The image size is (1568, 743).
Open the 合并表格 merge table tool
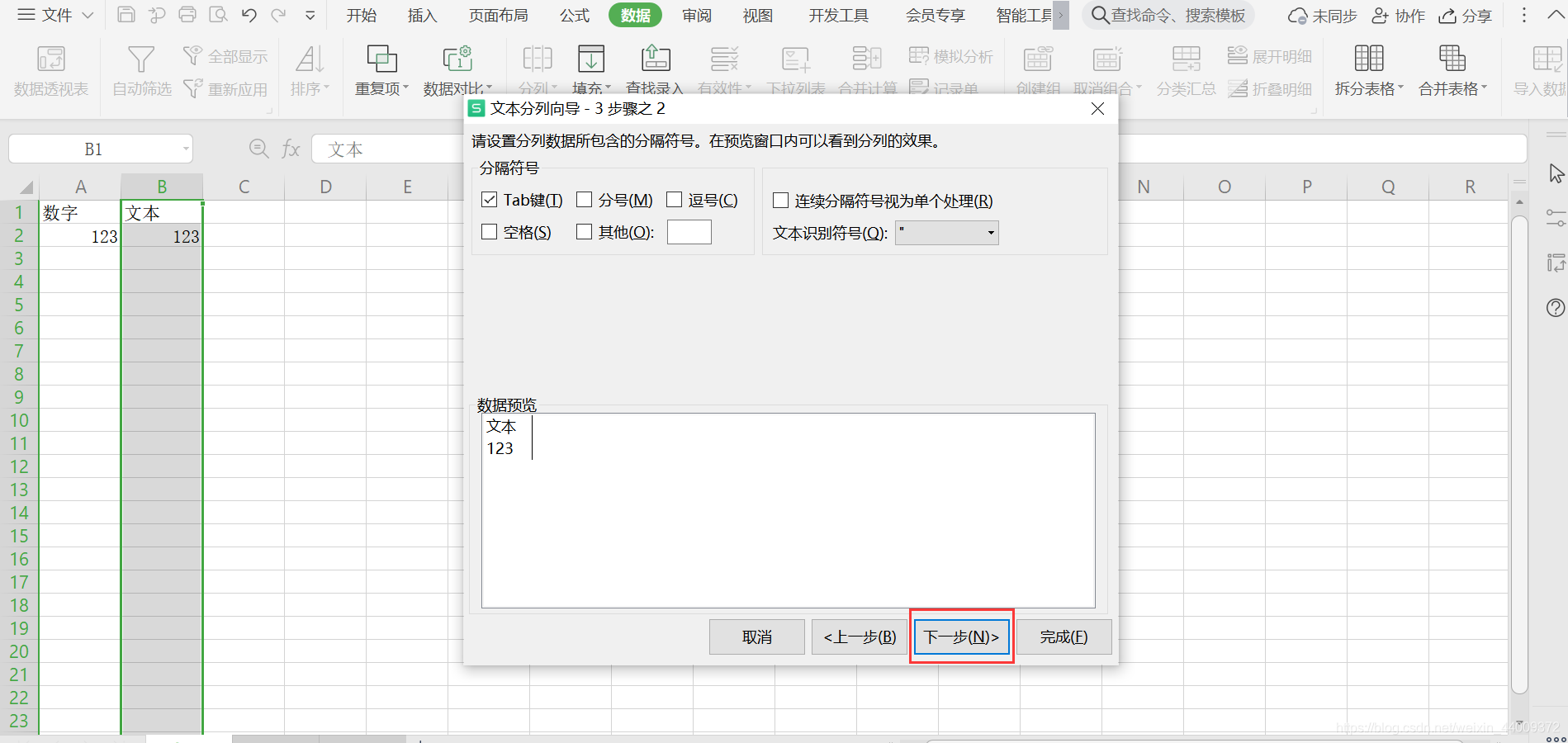click(x=1452, y=71)
